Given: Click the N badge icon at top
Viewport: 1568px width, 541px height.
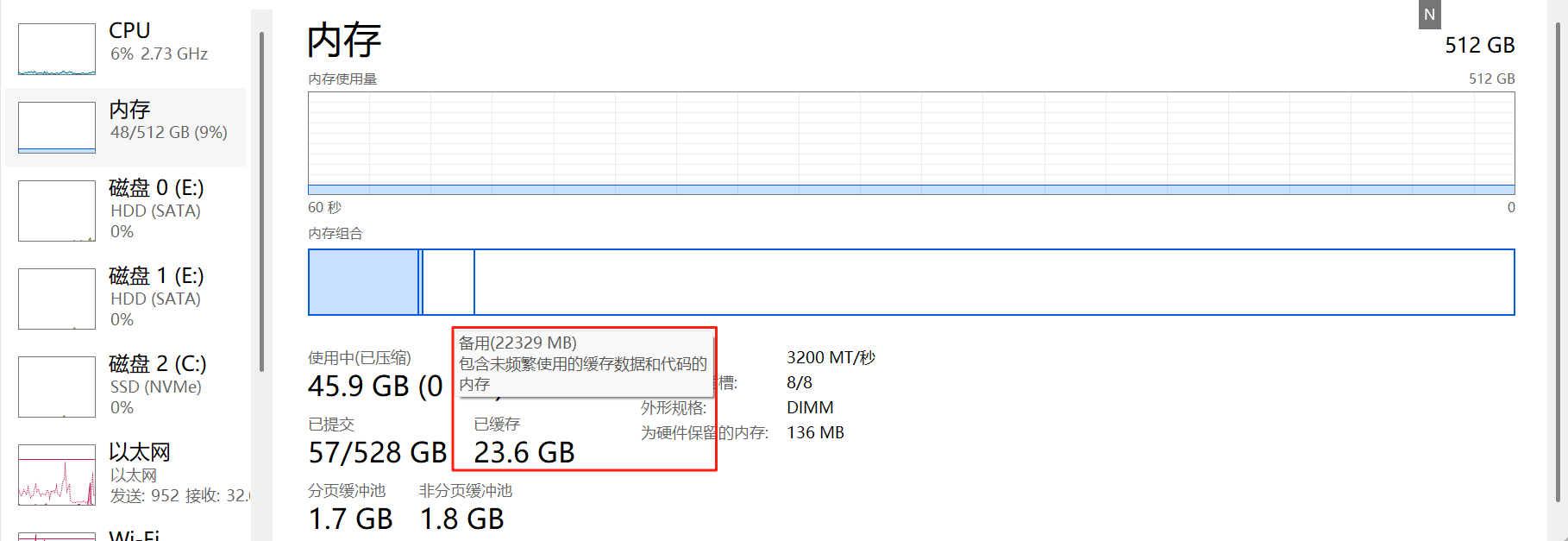Looking at the screenshot, I should click(x=1429, y=15).
